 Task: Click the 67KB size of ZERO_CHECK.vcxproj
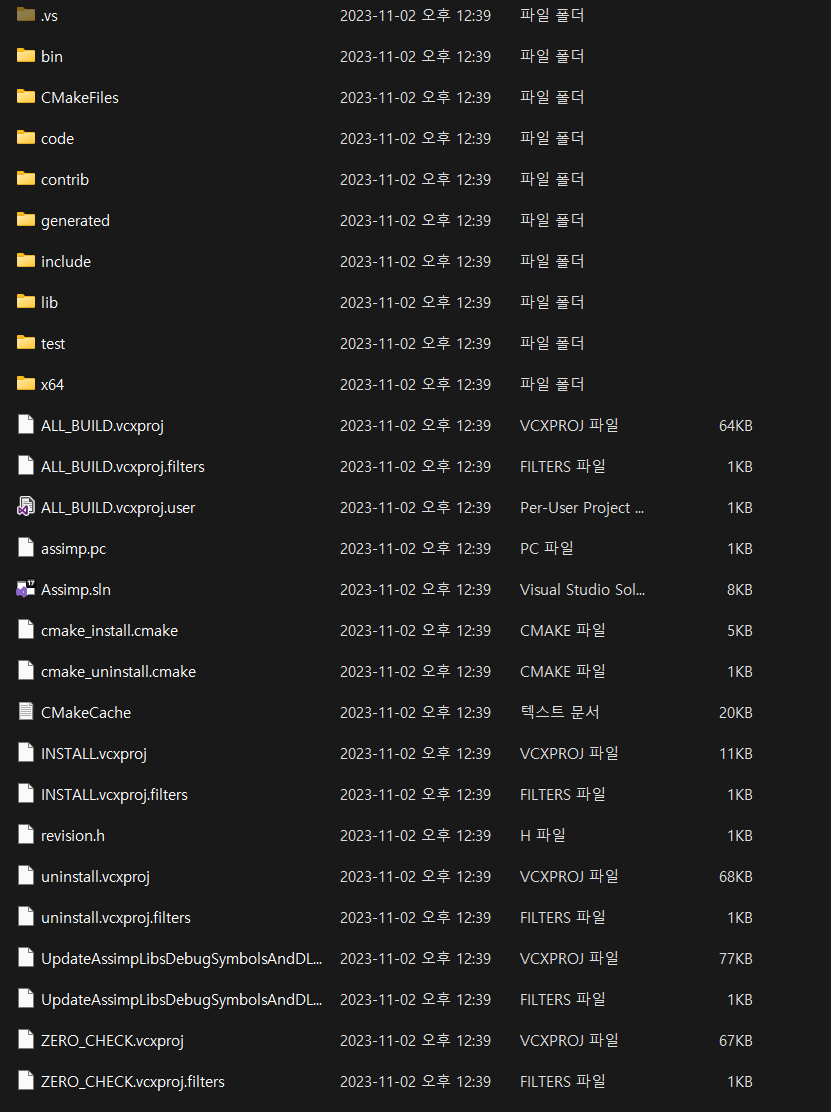pos(735,1041)
